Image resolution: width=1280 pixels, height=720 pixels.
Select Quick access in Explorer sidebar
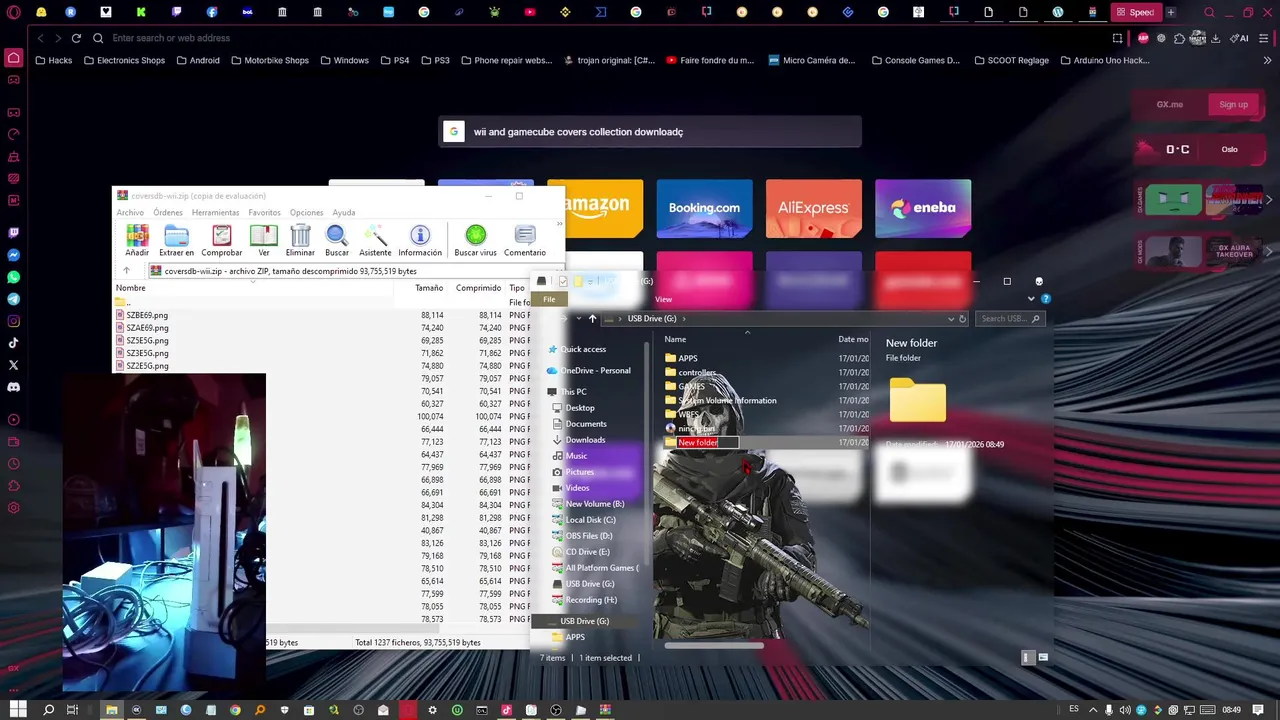(x=577, y=349)
